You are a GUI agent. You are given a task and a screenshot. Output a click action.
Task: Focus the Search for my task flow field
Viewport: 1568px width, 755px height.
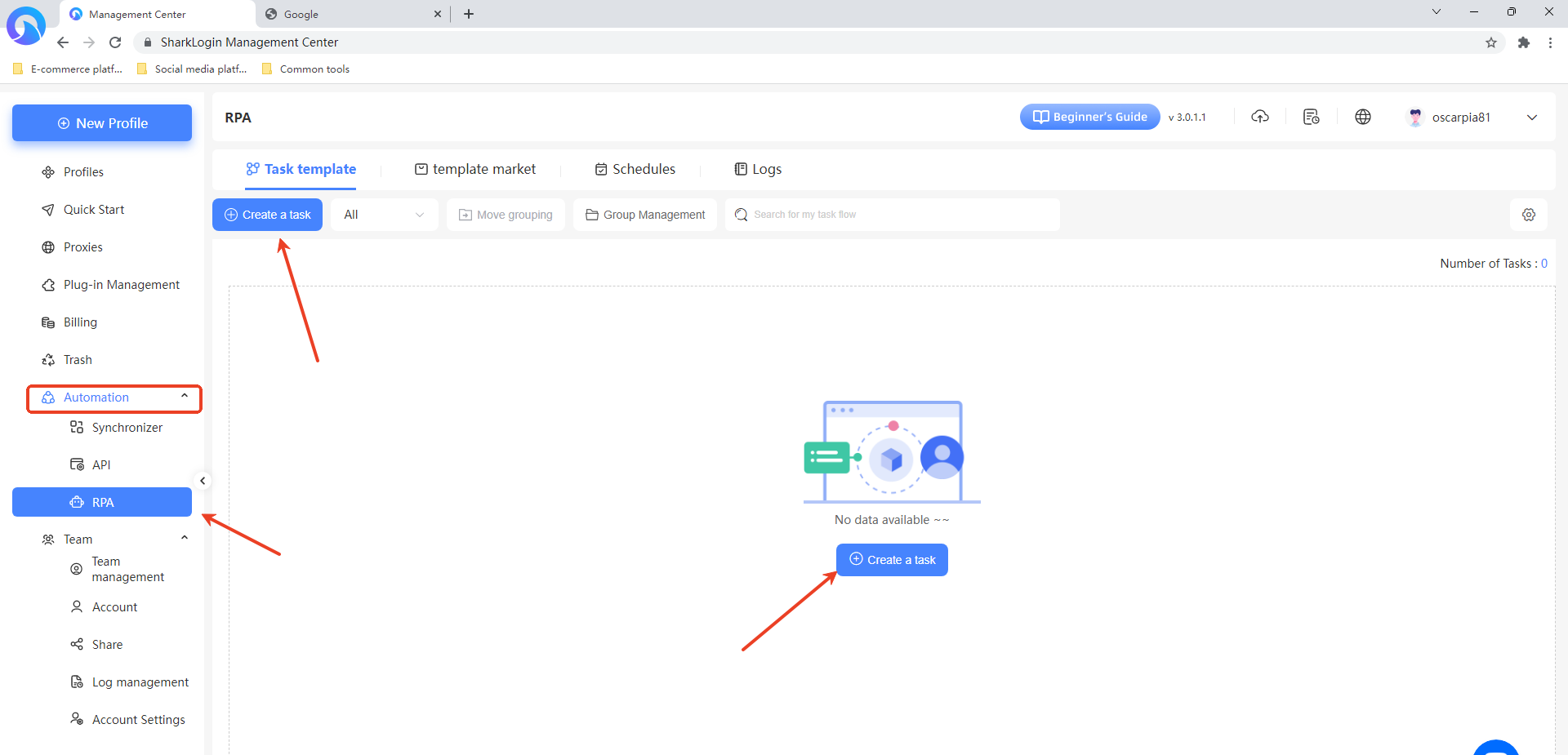pyautogui.click(x=898, y=215)
